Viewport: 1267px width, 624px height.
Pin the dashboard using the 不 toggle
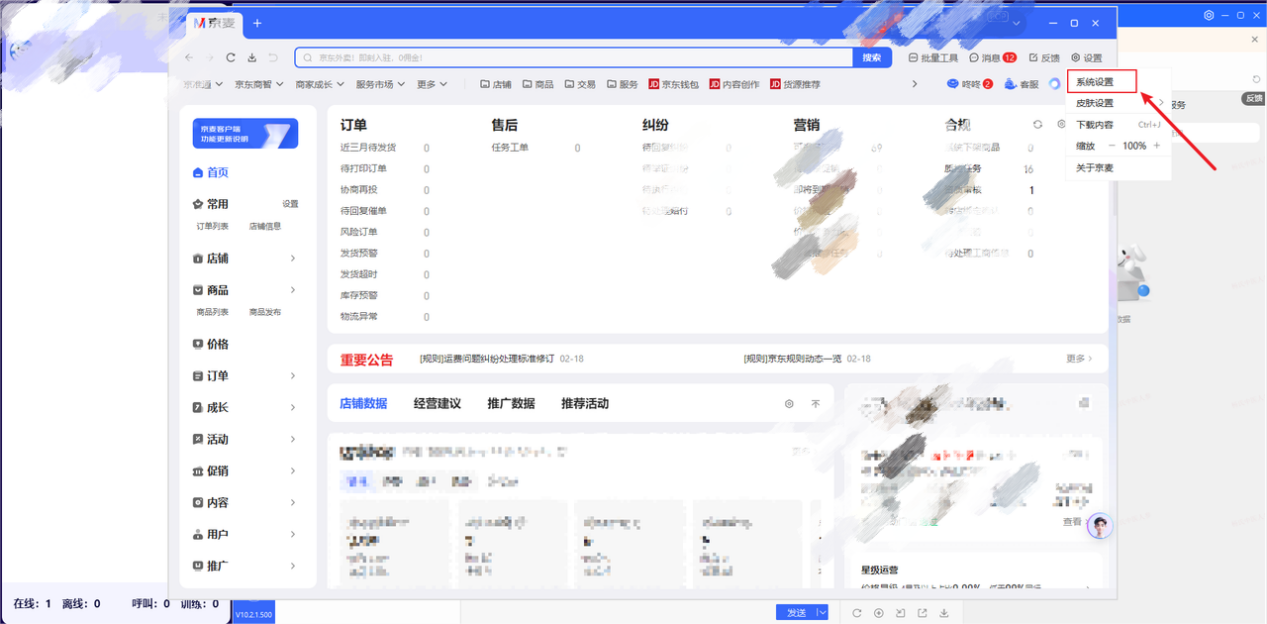[x=815, y=404]
